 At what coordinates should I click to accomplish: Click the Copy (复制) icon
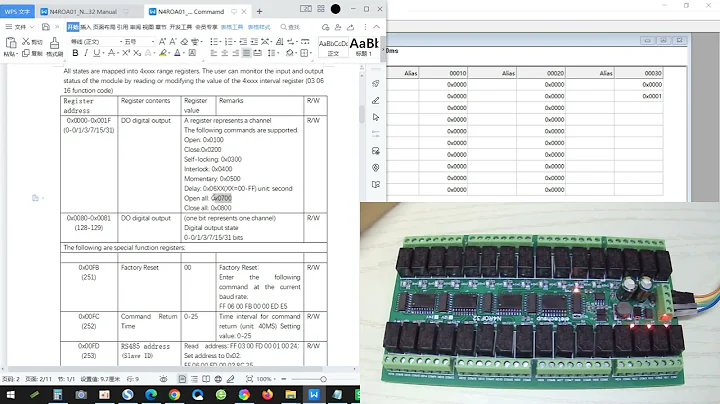[x=26, y=53]
